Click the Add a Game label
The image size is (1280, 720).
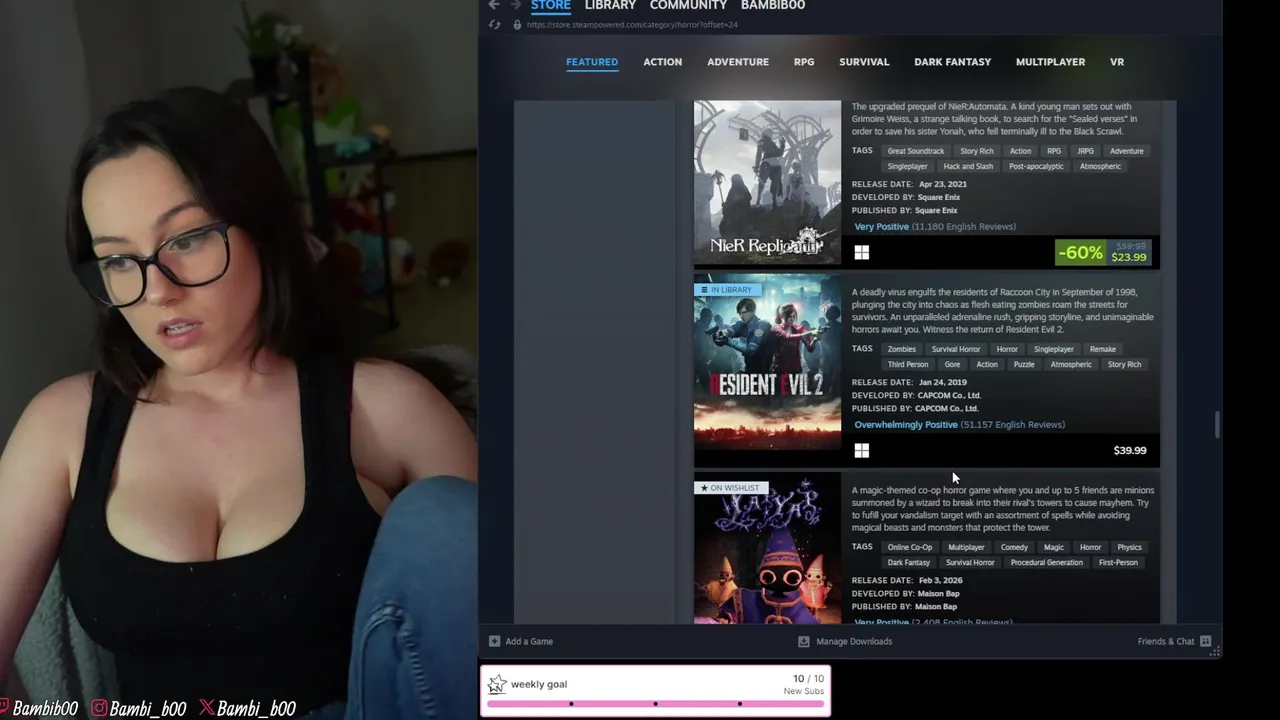pos(529,641)
